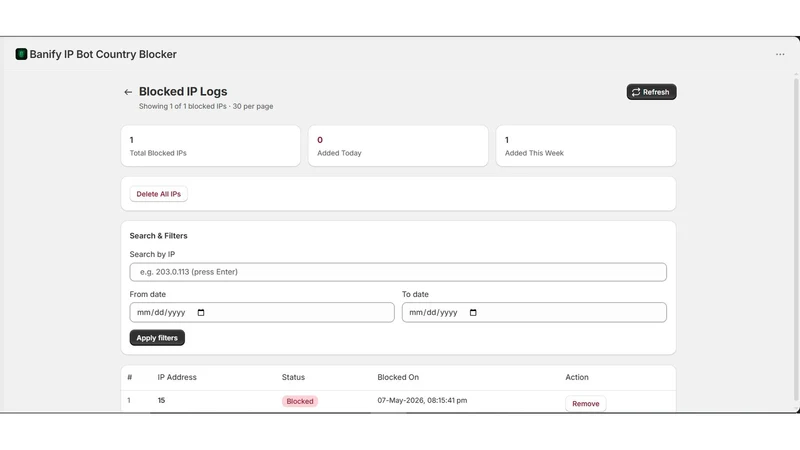Click the Banify IP Bot Country Blocker title

[x=103, y=54]
